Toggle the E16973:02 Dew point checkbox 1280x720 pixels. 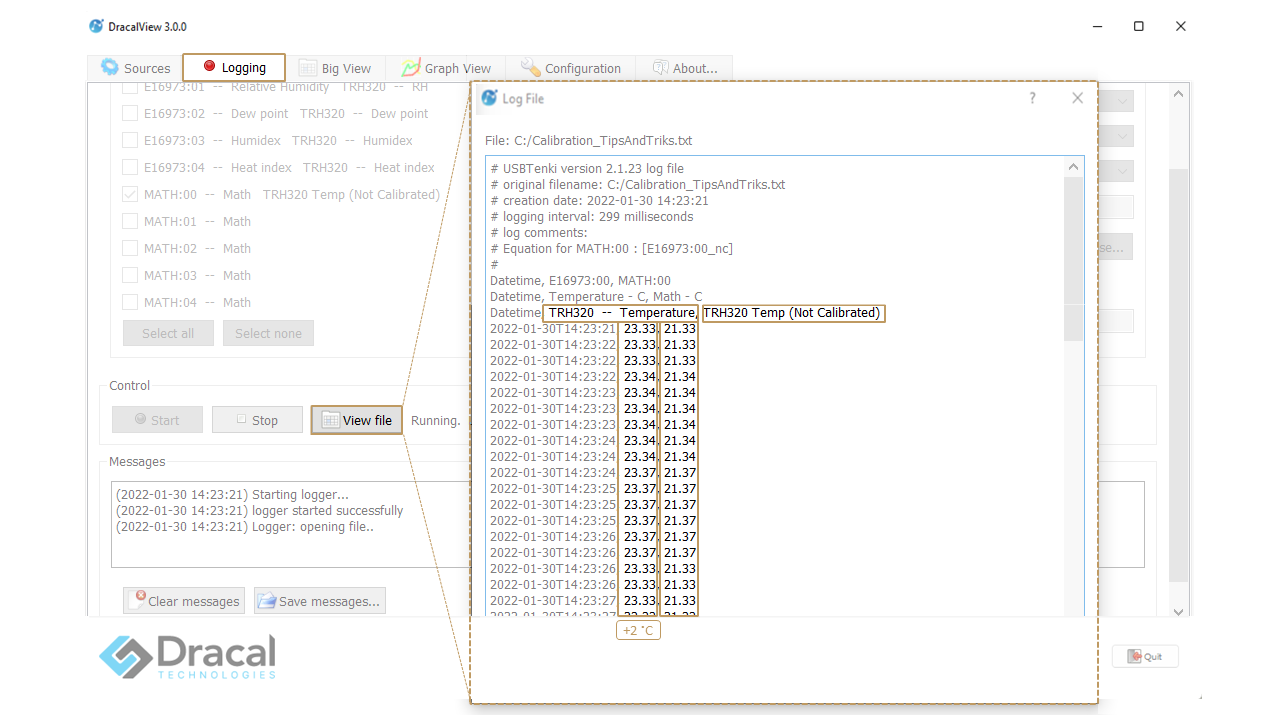coord(130,114)
